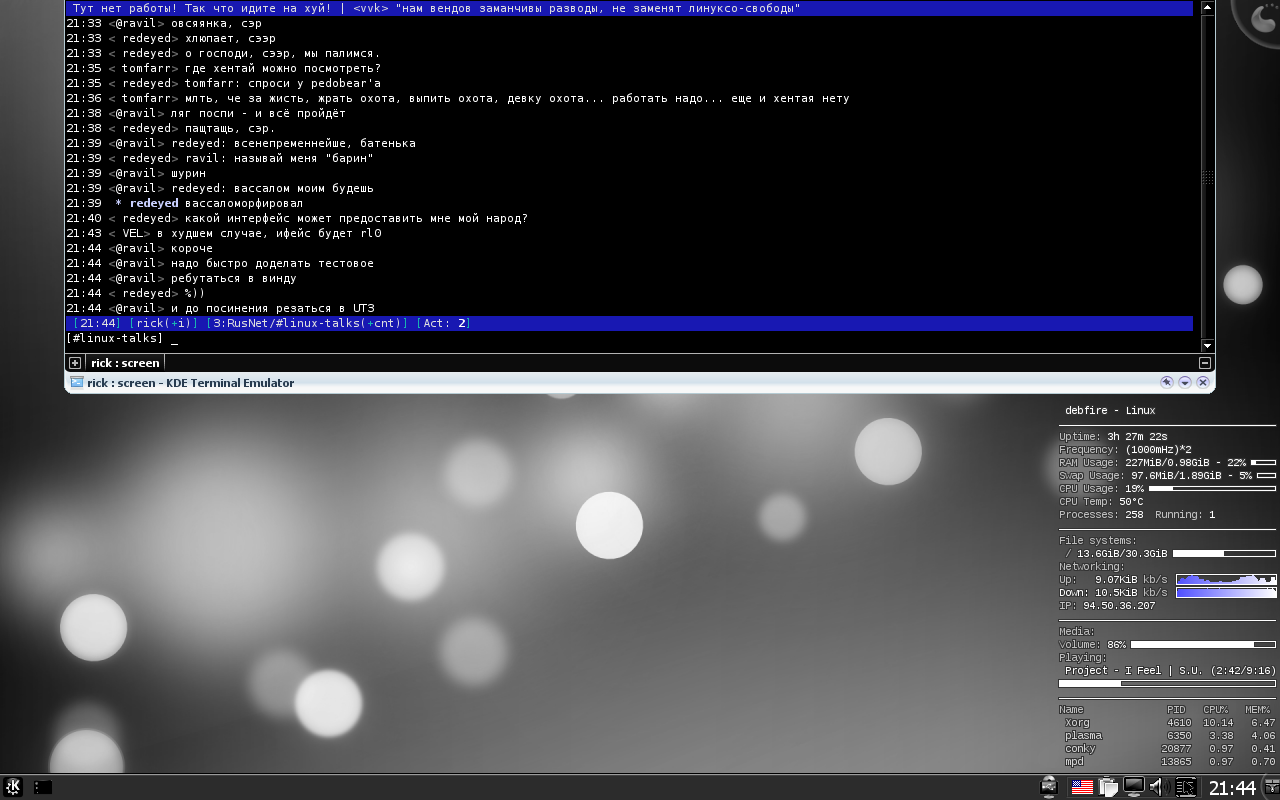Click the terminal scrollbar down arrow
1280x800 pixels.
[1207, 345]
